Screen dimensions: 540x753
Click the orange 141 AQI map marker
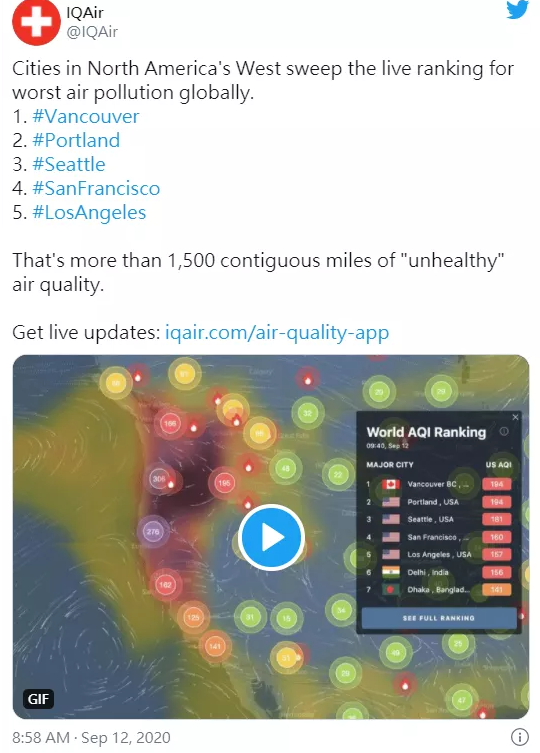tap(215, 646)
